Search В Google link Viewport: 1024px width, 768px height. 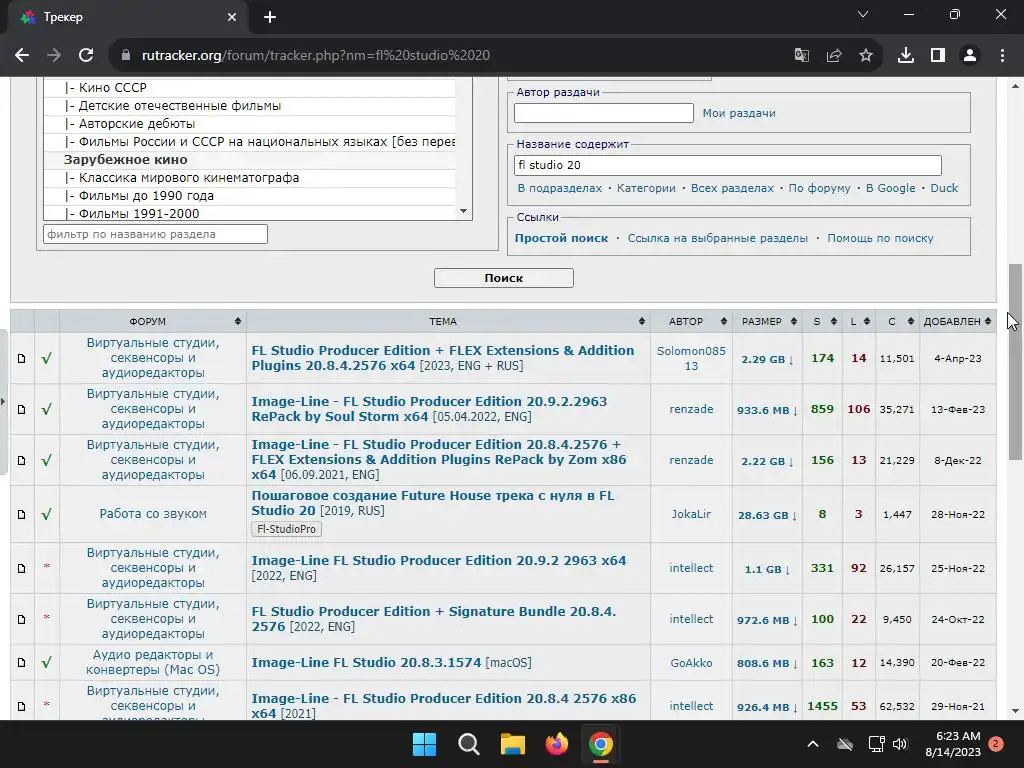(x=890, y=188)
